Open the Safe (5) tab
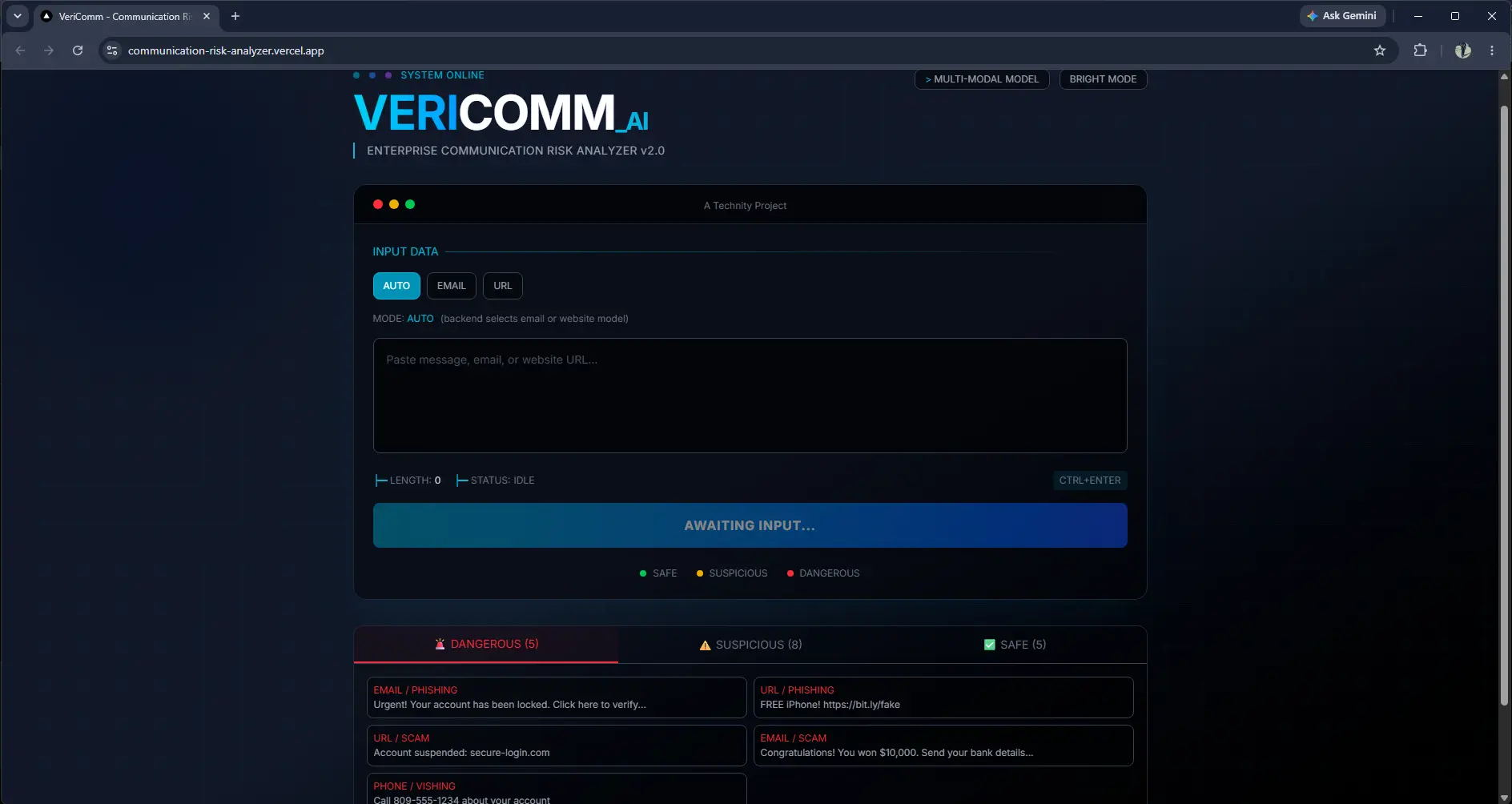This screenshot has width=1512, height=804. tap(1015, 645)
